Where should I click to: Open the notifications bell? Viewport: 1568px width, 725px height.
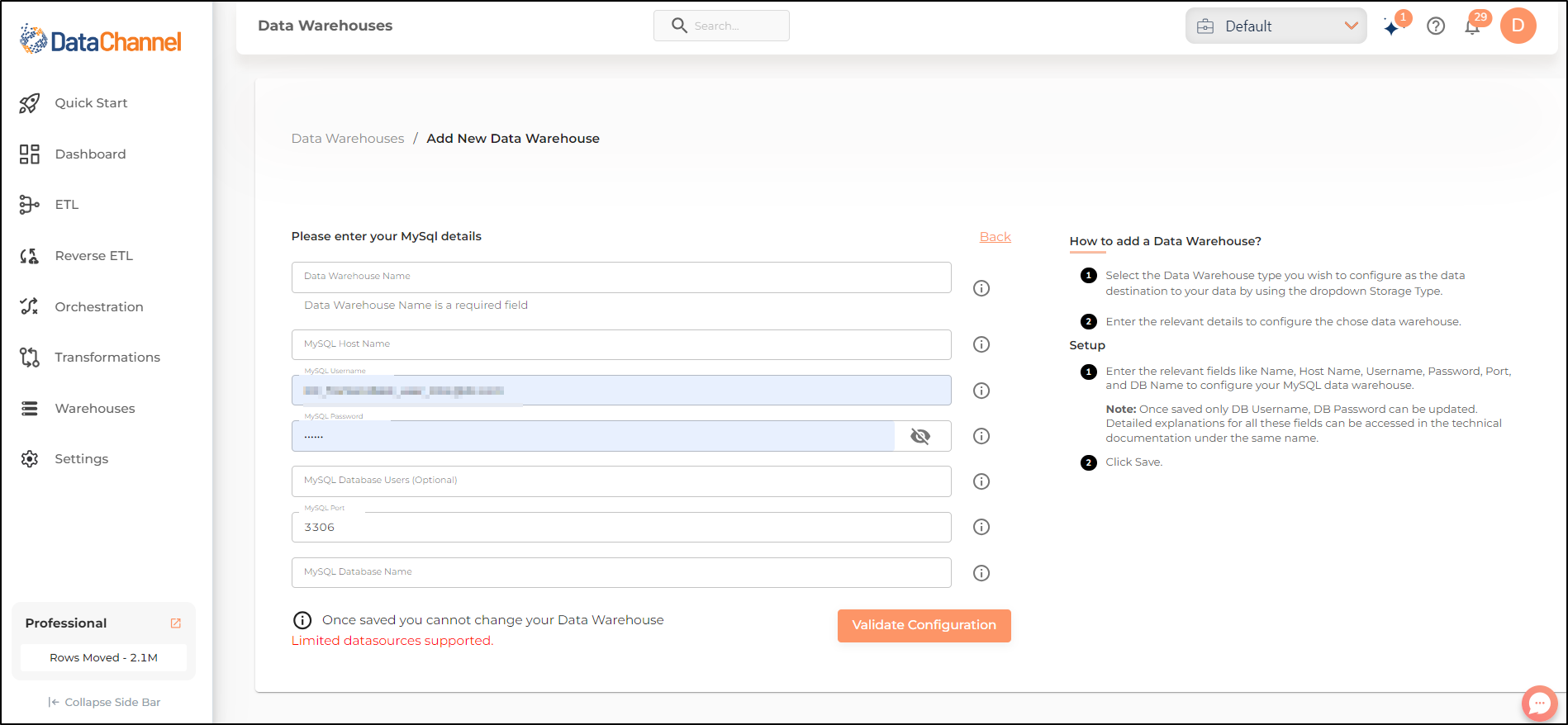[x=1472, y=27]
